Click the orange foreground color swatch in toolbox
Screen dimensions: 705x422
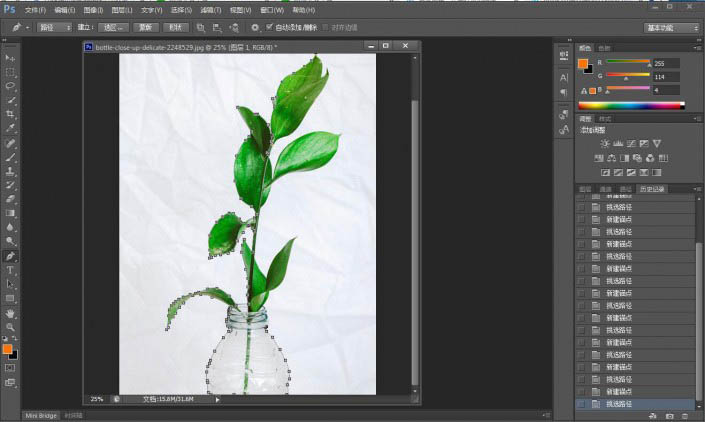click(8, 349)
